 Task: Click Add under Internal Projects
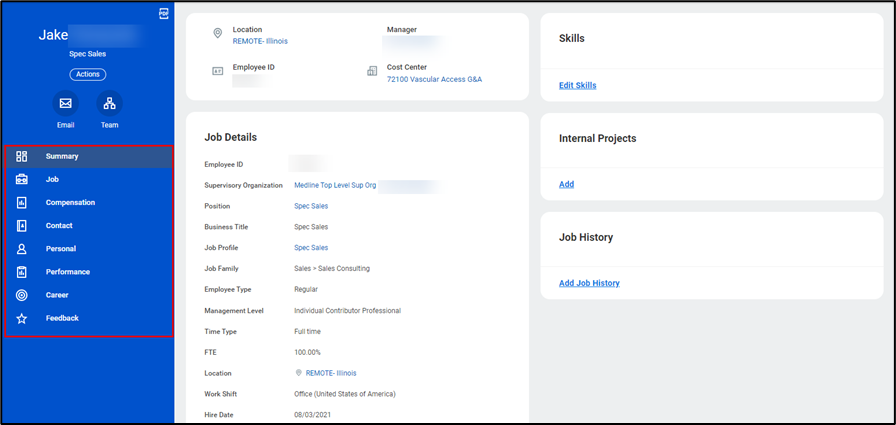(x=566, y=185)
